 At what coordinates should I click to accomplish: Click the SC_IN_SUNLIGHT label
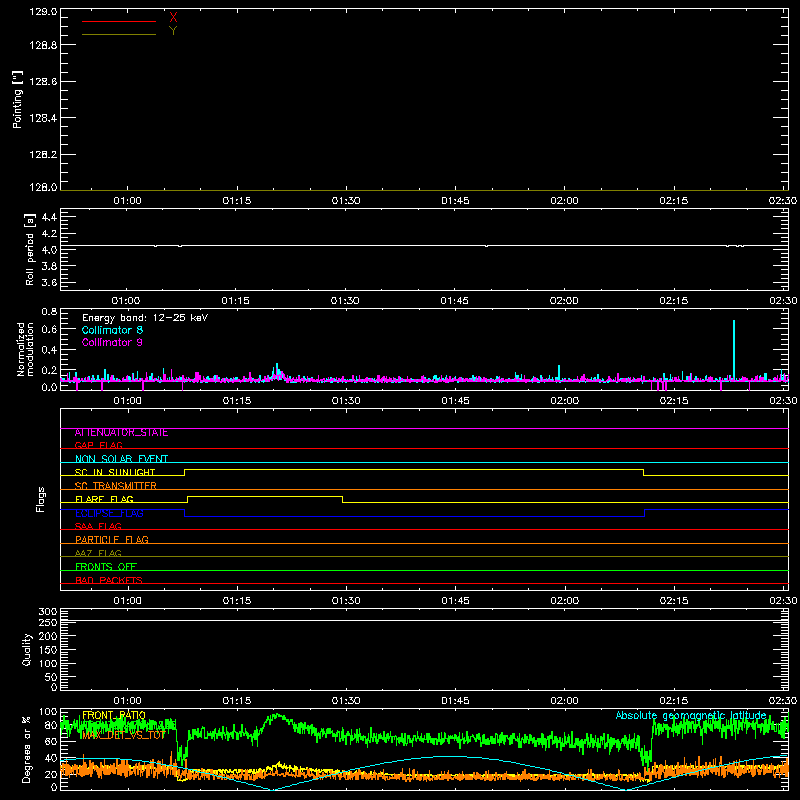[115, 472]
